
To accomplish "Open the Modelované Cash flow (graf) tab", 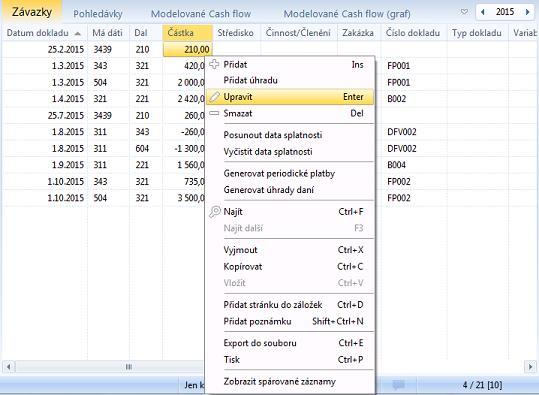I will [x=347, y=14].
